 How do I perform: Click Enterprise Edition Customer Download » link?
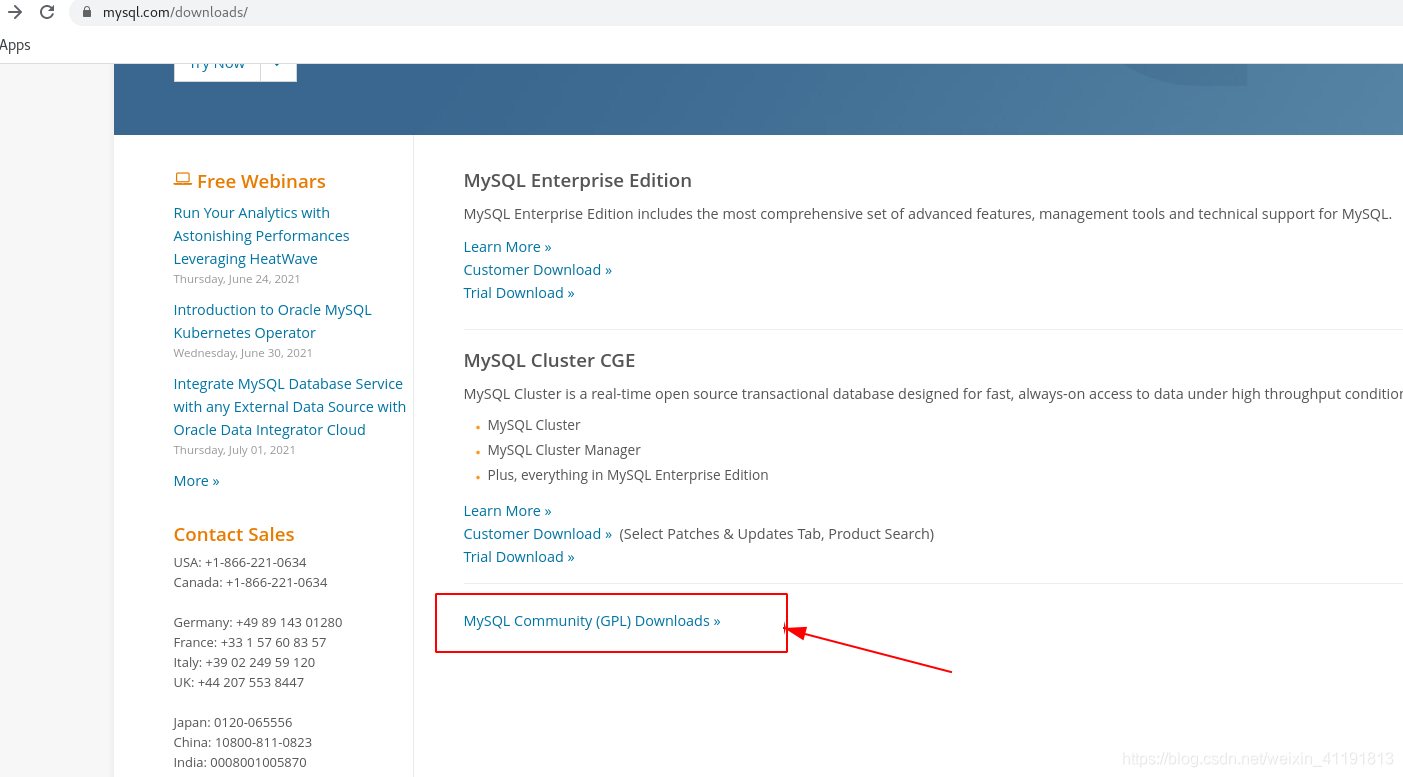[537, 270]
